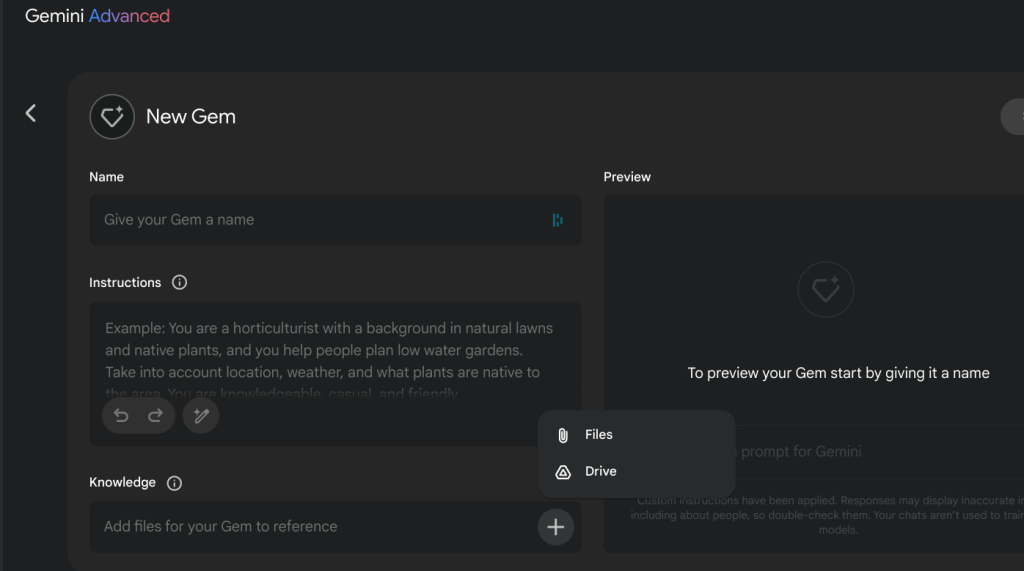The width and height of the screenshot is (1024, 571).
Task: Choose Files from the upload menu
Action: point(637,434)
